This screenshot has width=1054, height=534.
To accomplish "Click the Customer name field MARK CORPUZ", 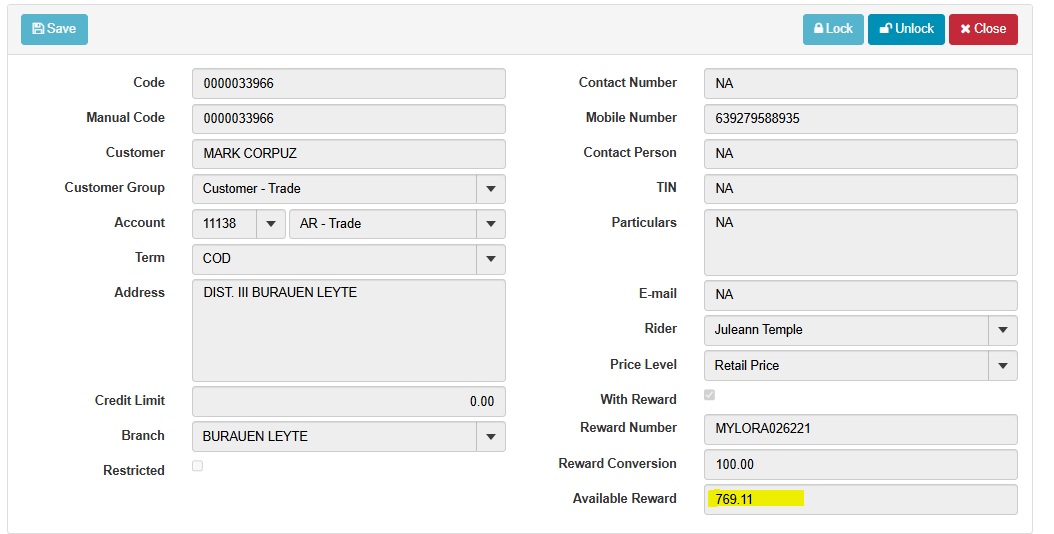I will pos(348,154).
